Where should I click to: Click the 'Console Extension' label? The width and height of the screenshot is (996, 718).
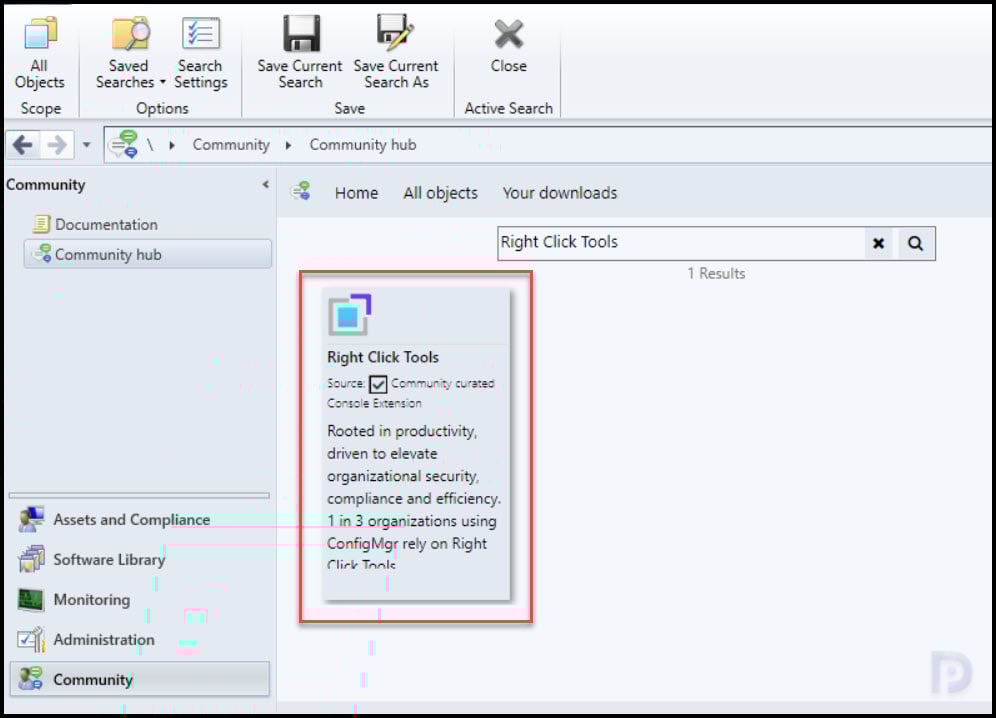[374, 403]
